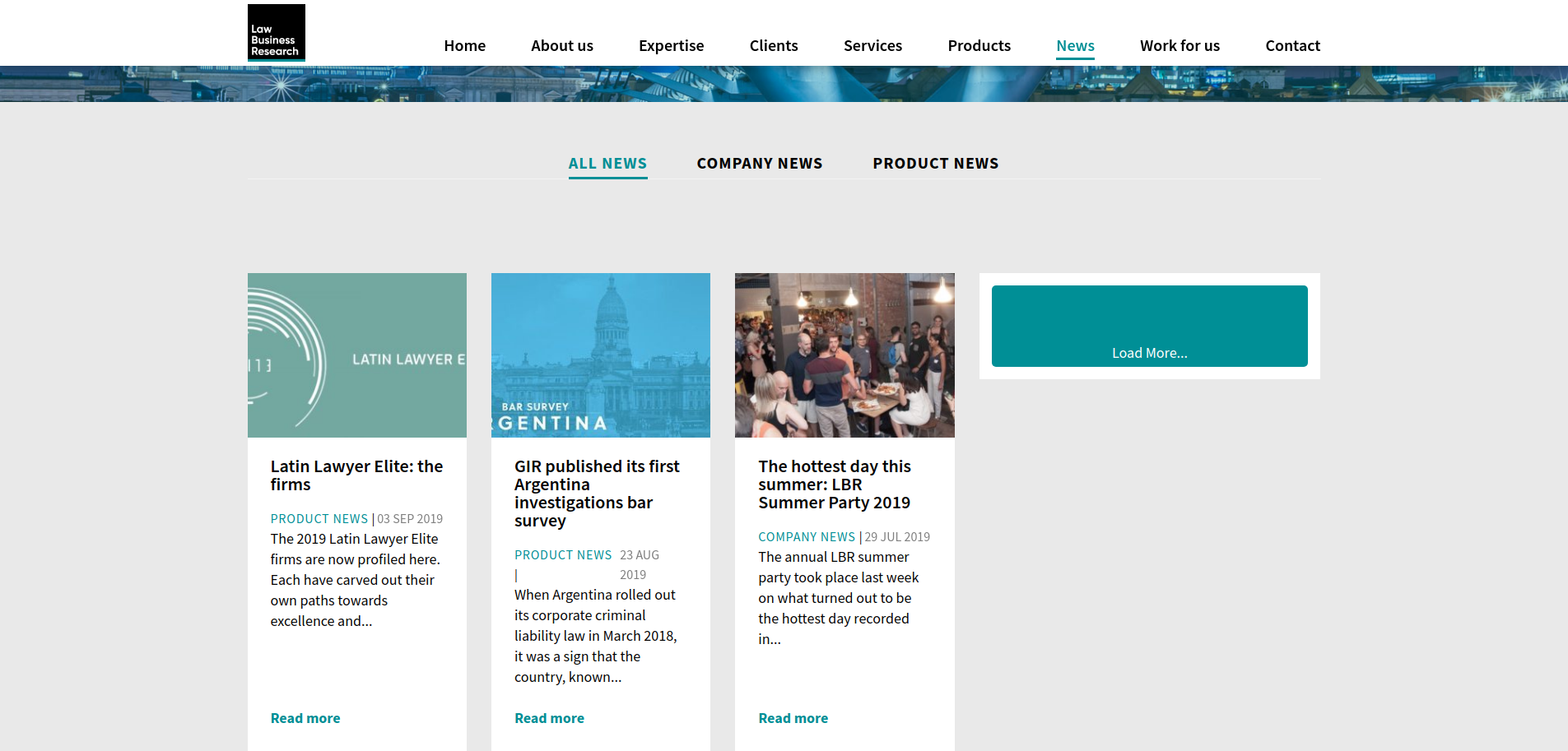Click the Law Business Research logo
This screenshot has height=751, width=1568.
277,33
